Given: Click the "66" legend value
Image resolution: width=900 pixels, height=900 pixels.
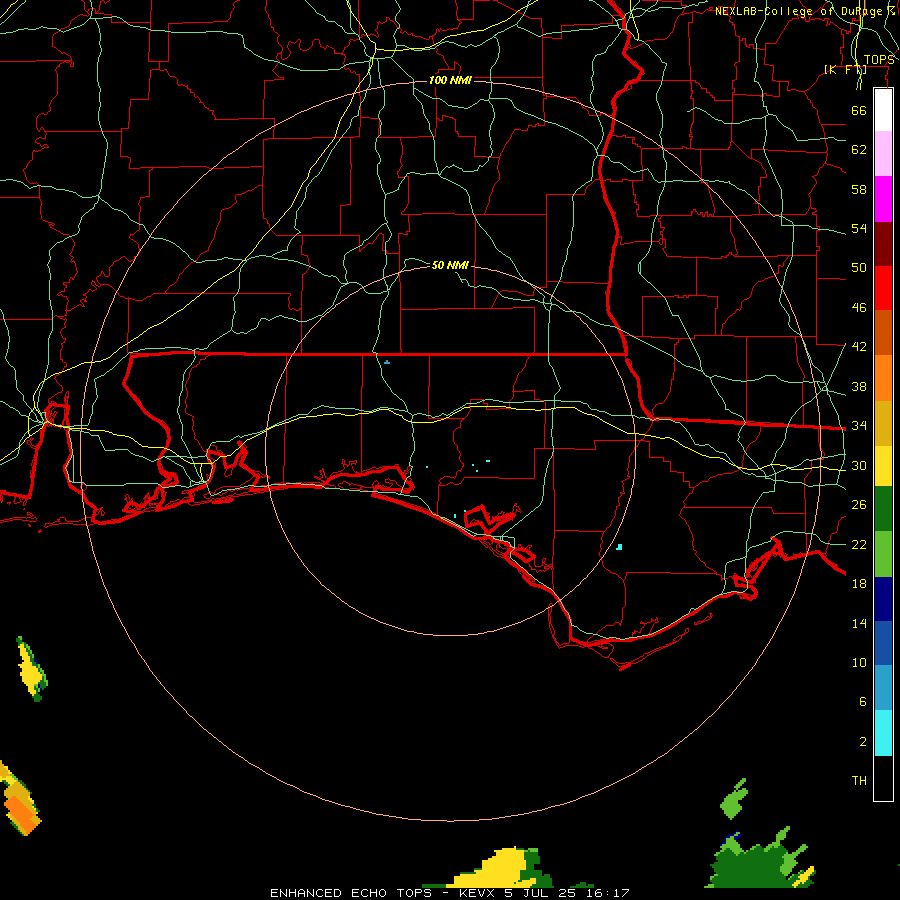Looking at the screenshot, I should (x=859, y=110).
